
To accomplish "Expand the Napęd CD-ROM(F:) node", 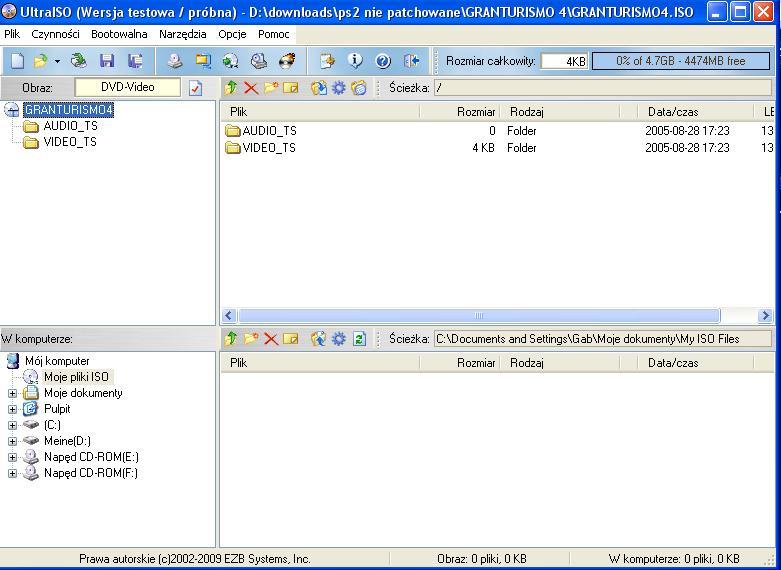I will pos(12,473).
